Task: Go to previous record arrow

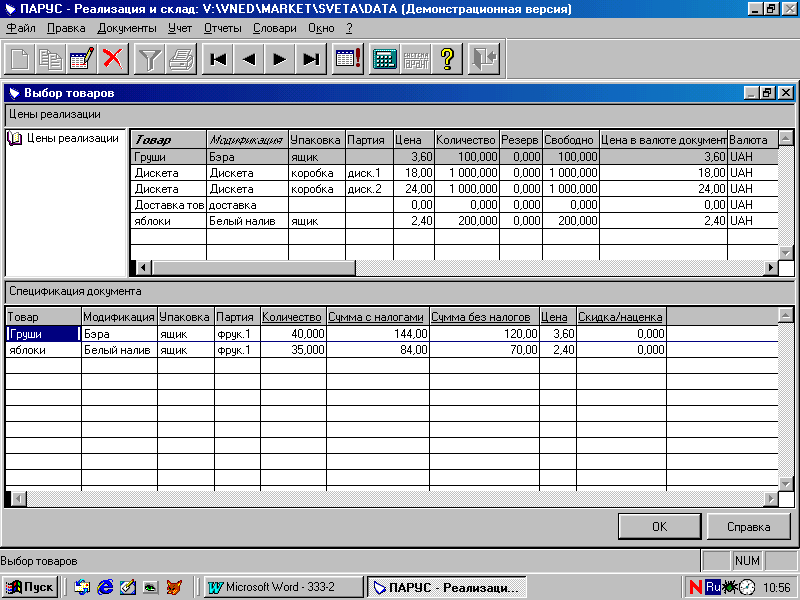Action: point(249,59)
